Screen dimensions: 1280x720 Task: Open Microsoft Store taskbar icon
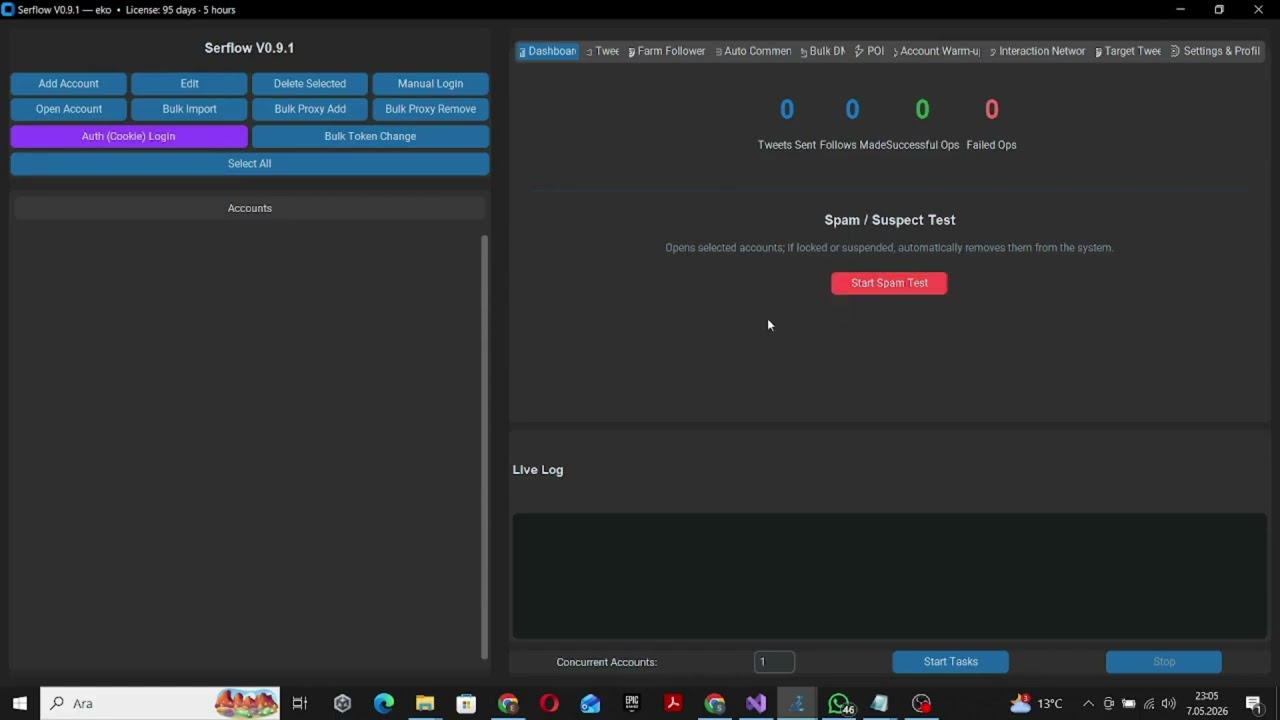466,703
